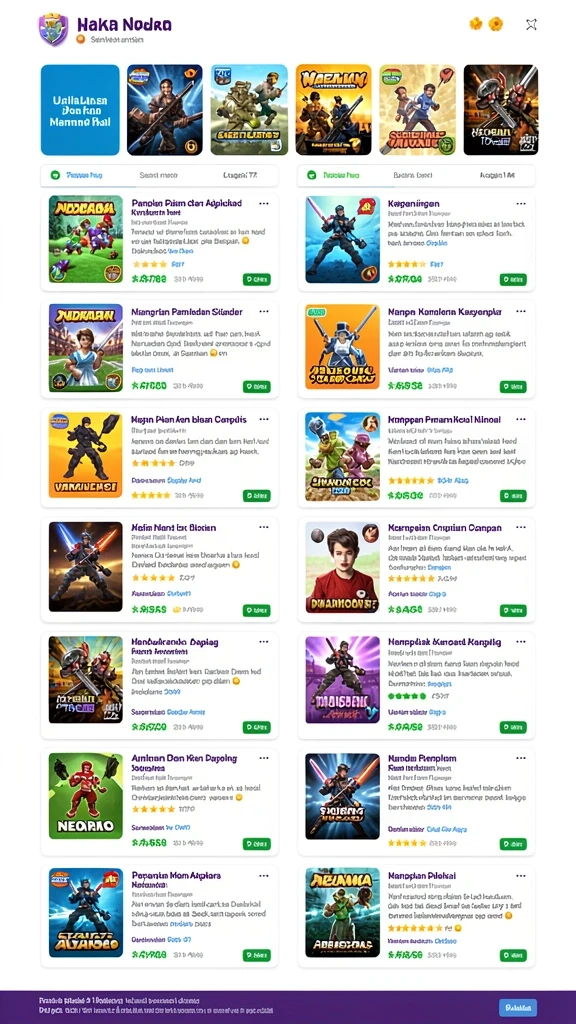Open three-dot menu on Kapaniingen card
The image size is (576, 1024).
(x=520, y=204)
